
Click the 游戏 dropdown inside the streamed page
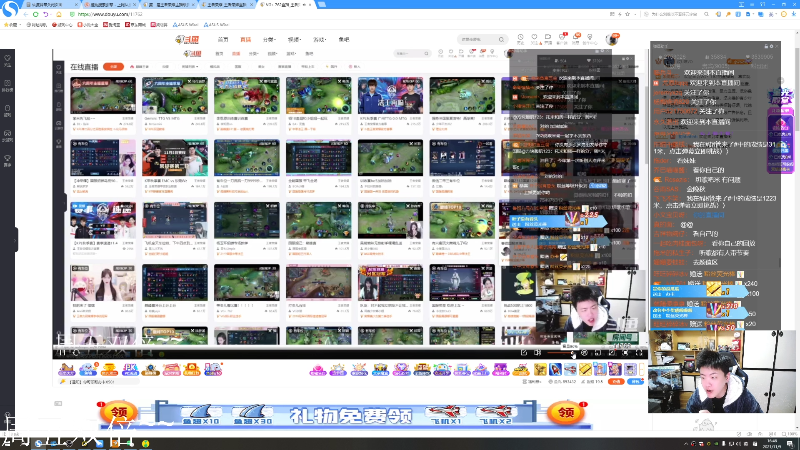coord(291,54)
